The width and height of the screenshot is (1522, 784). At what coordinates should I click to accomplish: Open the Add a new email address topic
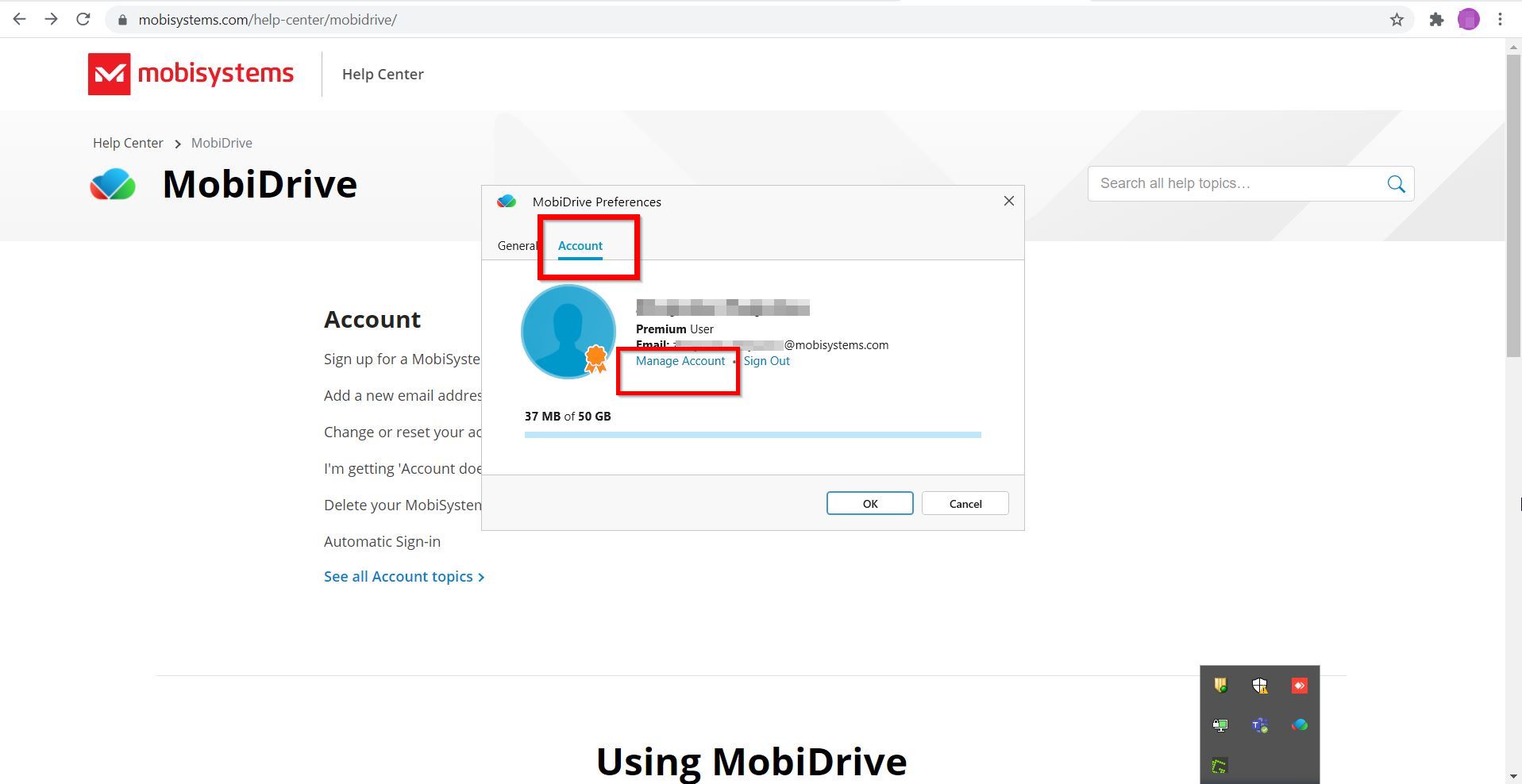[x=403, y=396]
